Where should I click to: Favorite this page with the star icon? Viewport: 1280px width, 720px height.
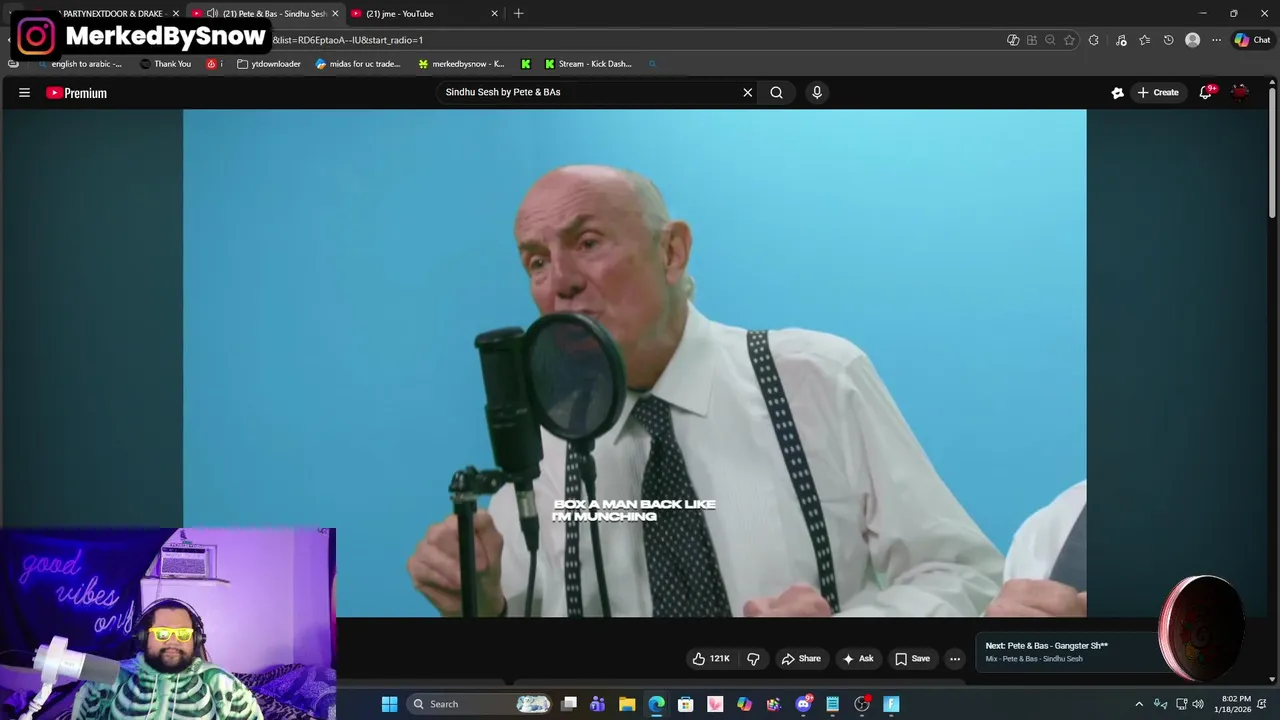(1069, 40)
